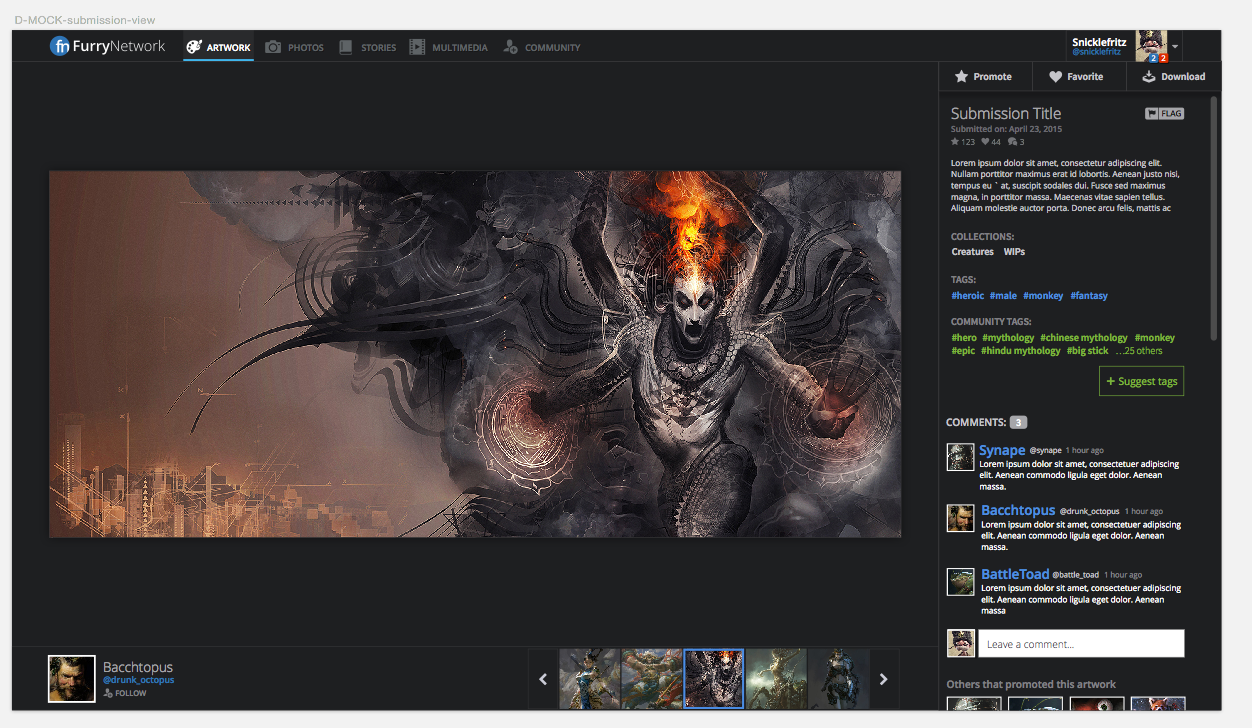This screenshot has height=728, width=1252.
Task: Click the Suggest tags button
Action: [1141, 381]
